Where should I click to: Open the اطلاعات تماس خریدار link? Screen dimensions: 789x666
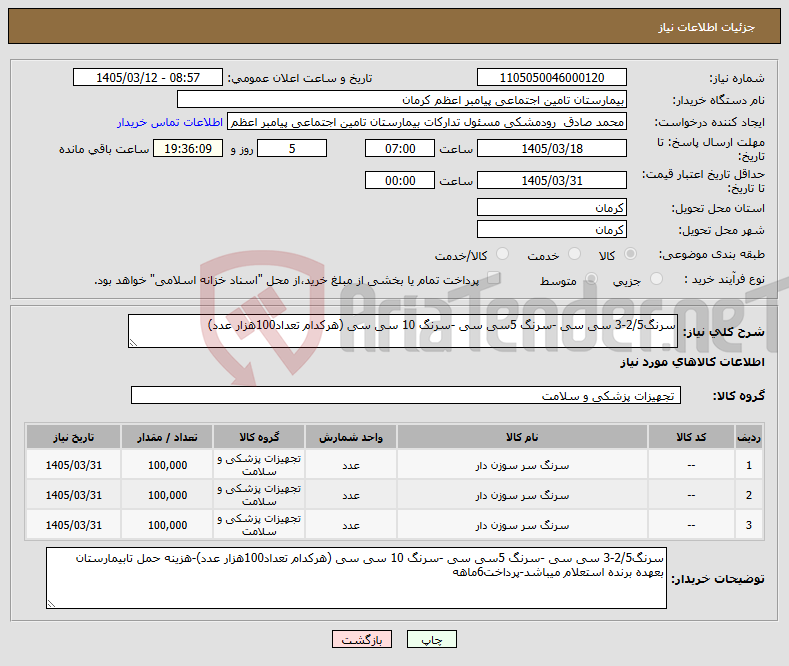pyautogui.click(x=170, y=122)
